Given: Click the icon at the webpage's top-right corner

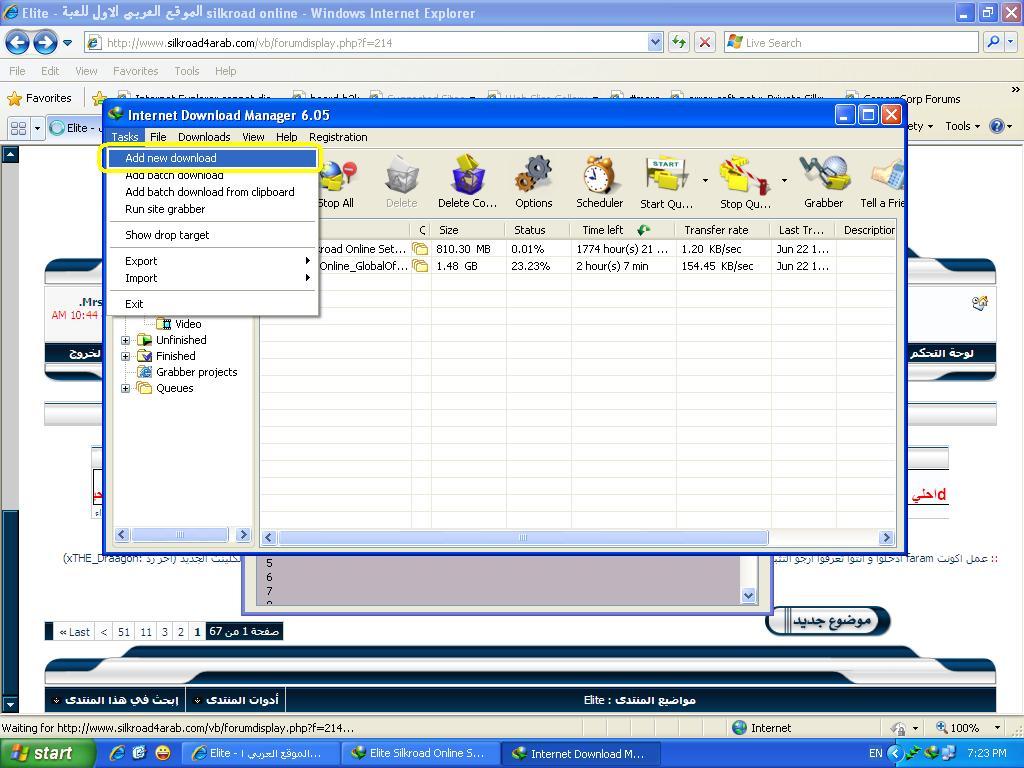Looking at the screenshot, I should click(x=980, y=303).
